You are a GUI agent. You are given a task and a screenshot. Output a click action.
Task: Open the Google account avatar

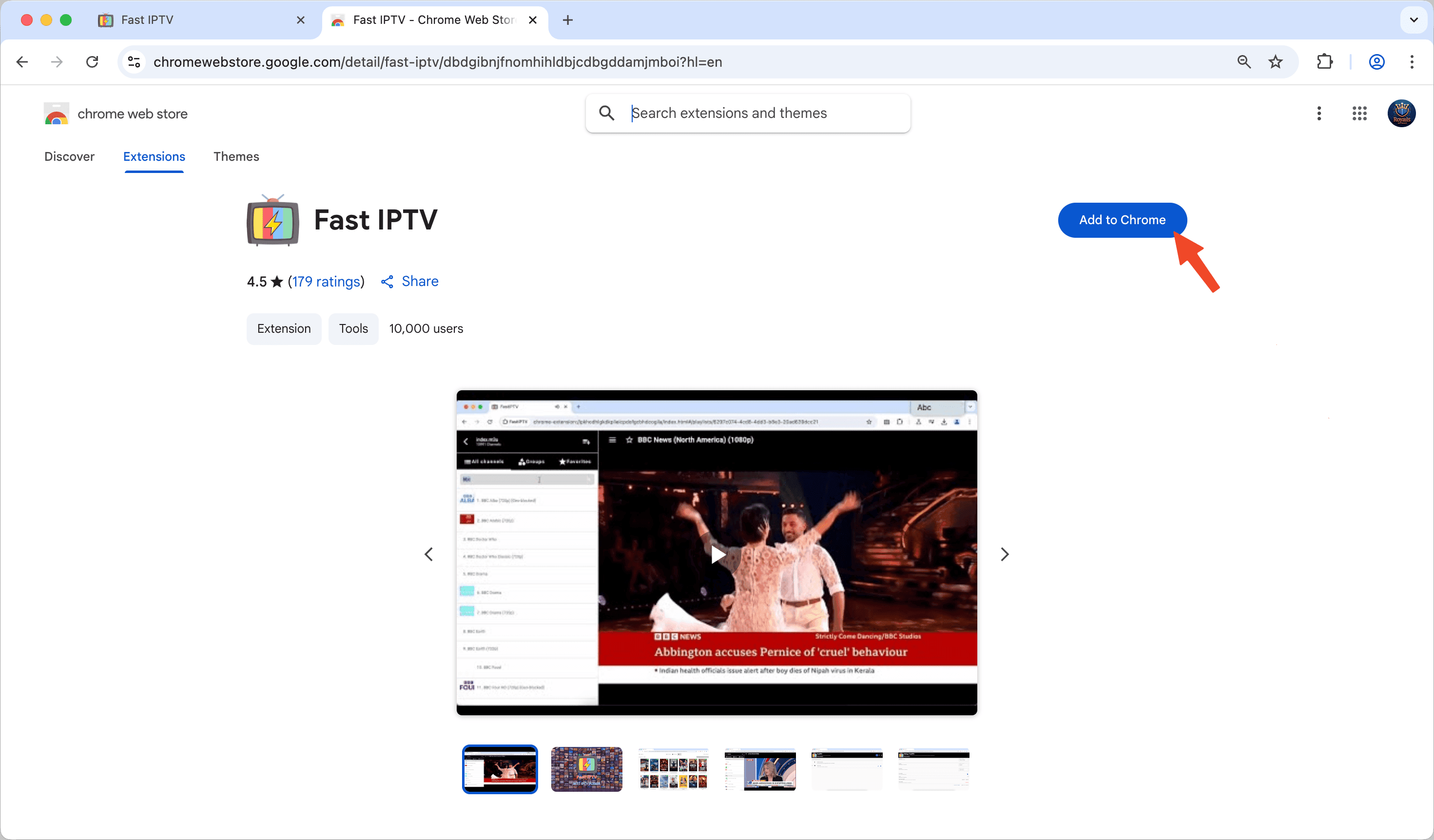(x=1401, y=113)
